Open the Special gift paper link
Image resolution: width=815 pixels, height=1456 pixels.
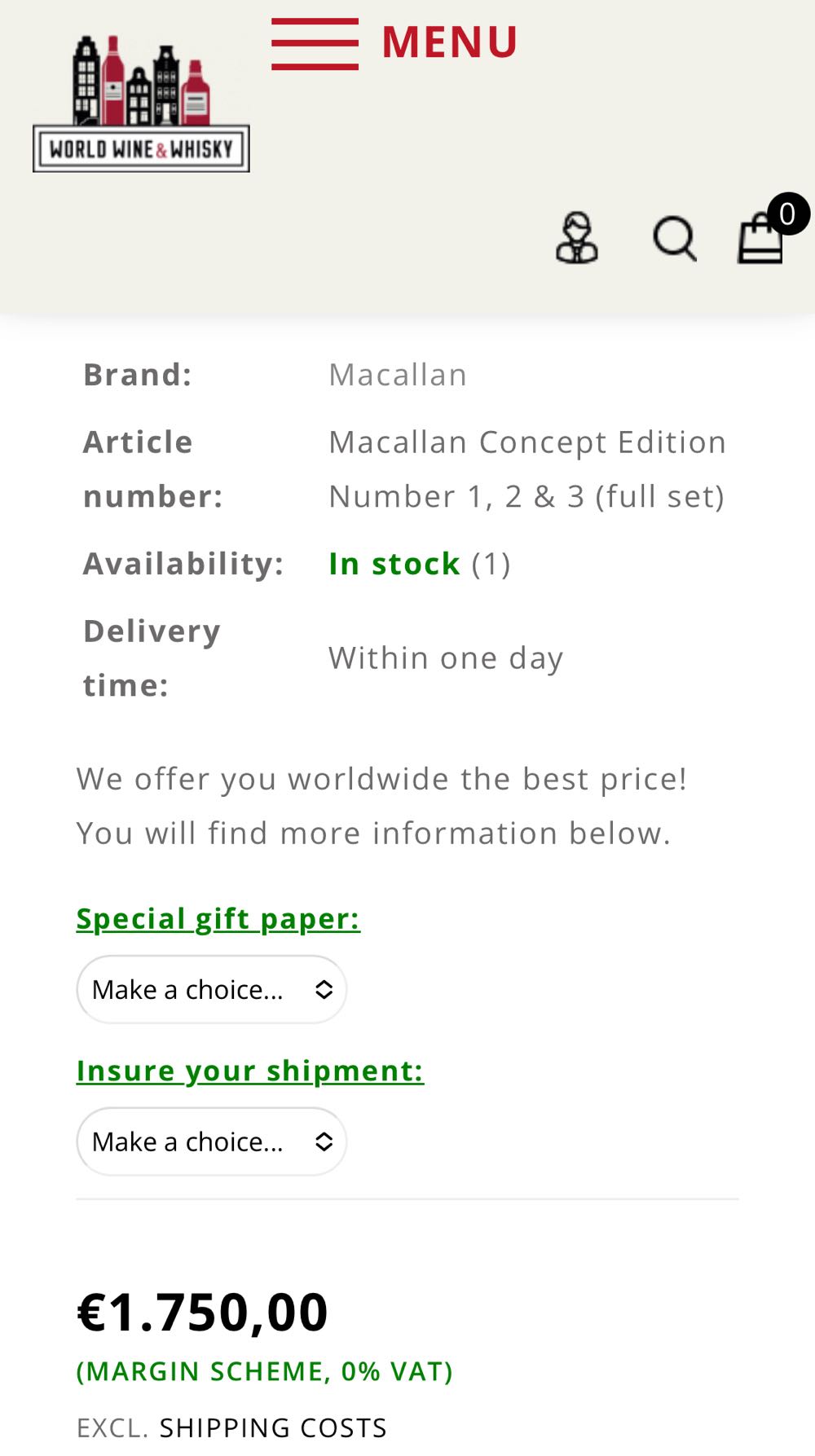point(218,918)
